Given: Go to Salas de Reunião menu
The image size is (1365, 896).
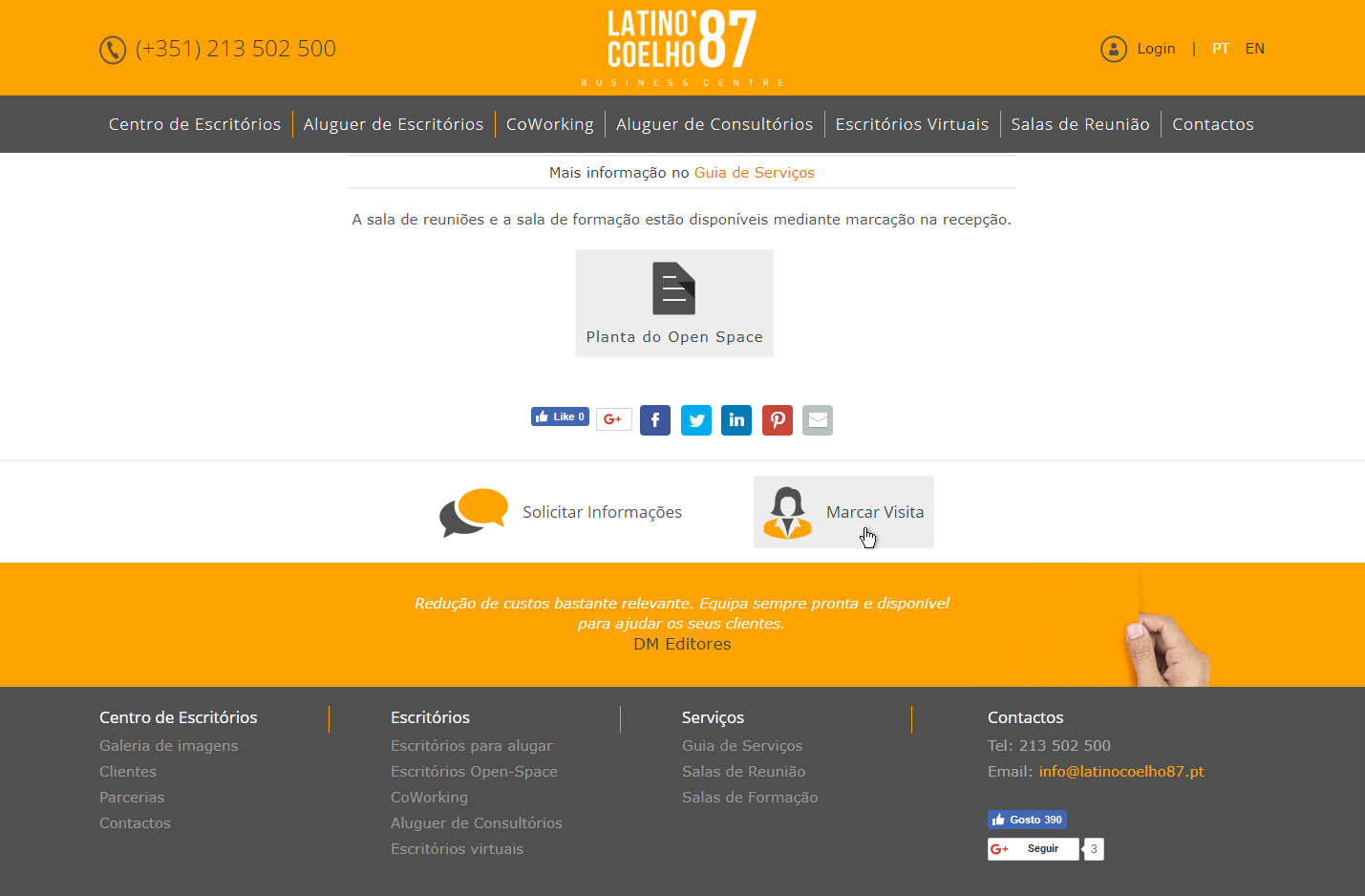Looking at the screenshot, I should 1079,124.
